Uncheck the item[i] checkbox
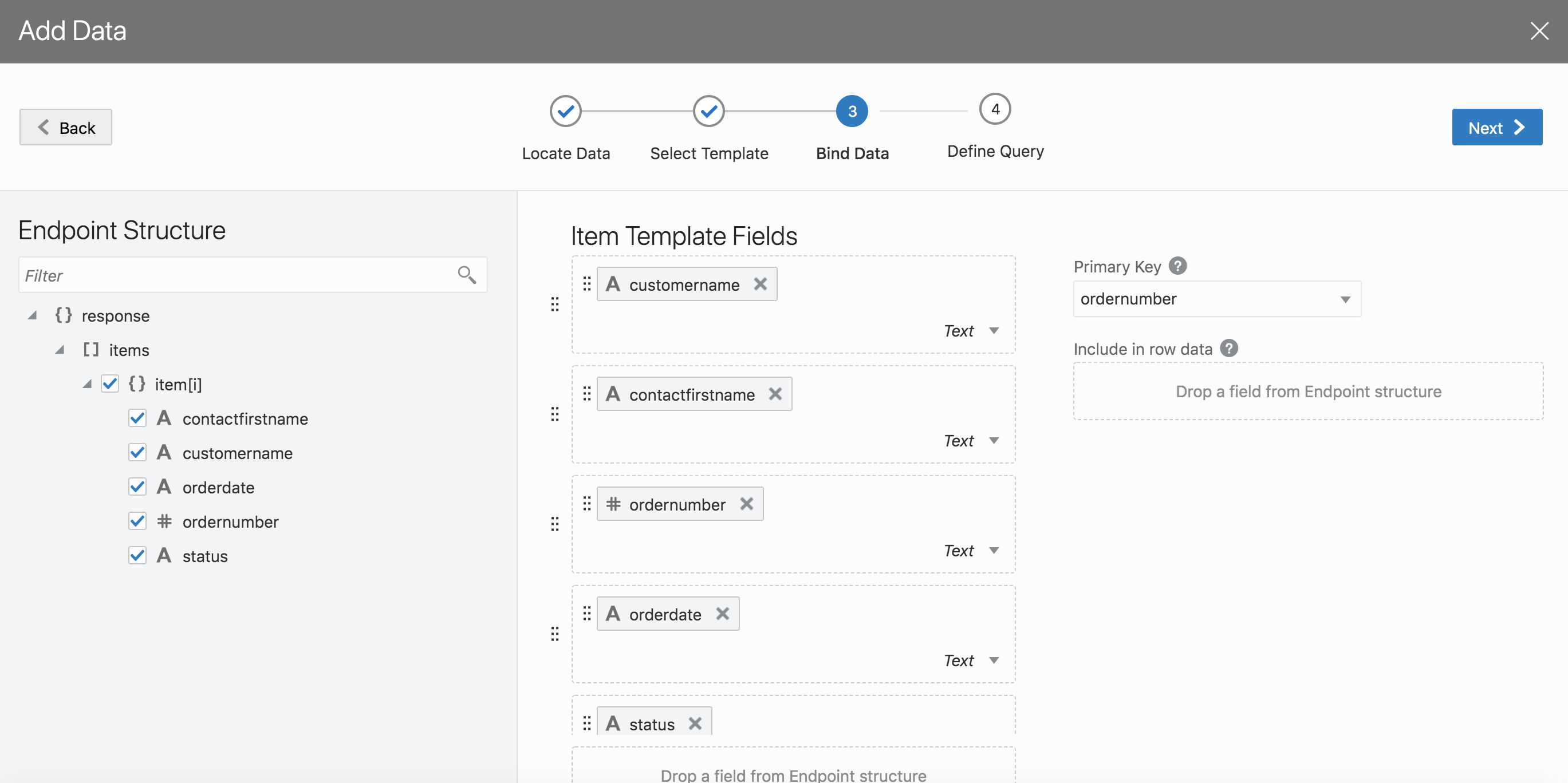 pyautogui.click(x=110, y=383)
